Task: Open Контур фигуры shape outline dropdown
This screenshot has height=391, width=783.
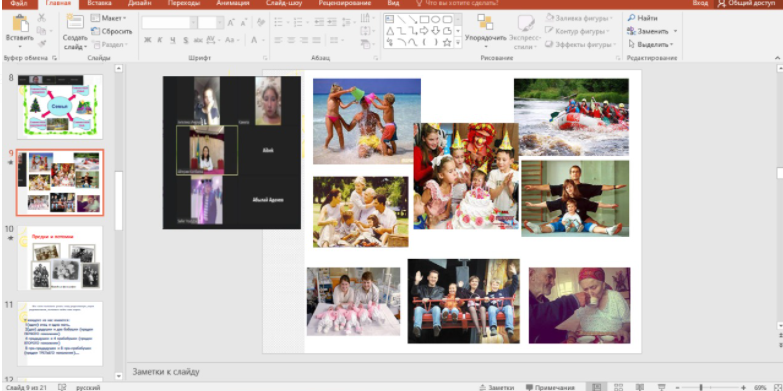Action: tap(577, 31)
